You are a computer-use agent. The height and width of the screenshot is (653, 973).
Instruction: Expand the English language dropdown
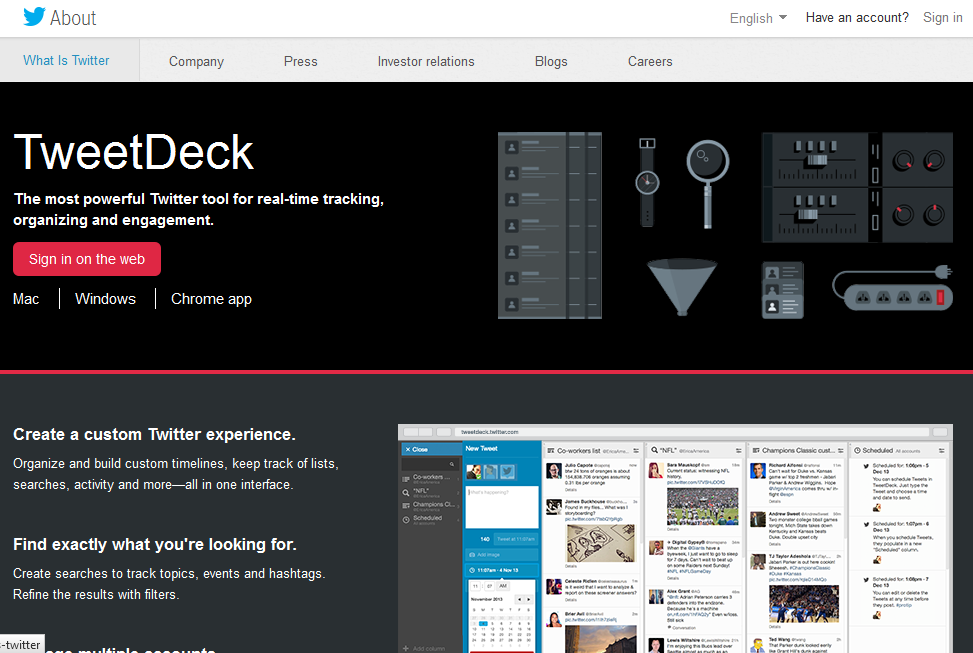[758, 18]
